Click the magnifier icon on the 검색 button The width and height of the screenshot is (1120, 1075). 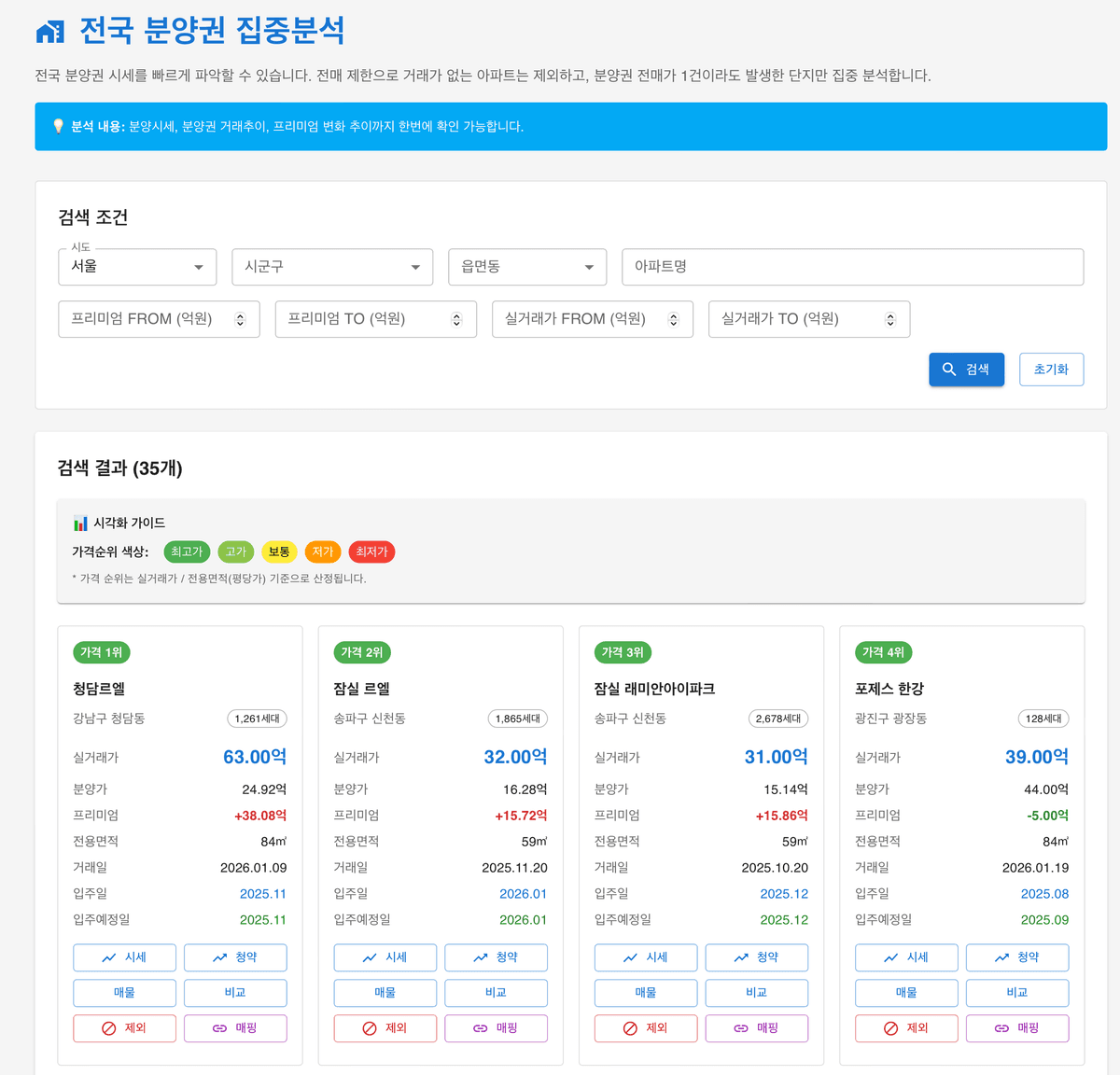click(949, 369)
